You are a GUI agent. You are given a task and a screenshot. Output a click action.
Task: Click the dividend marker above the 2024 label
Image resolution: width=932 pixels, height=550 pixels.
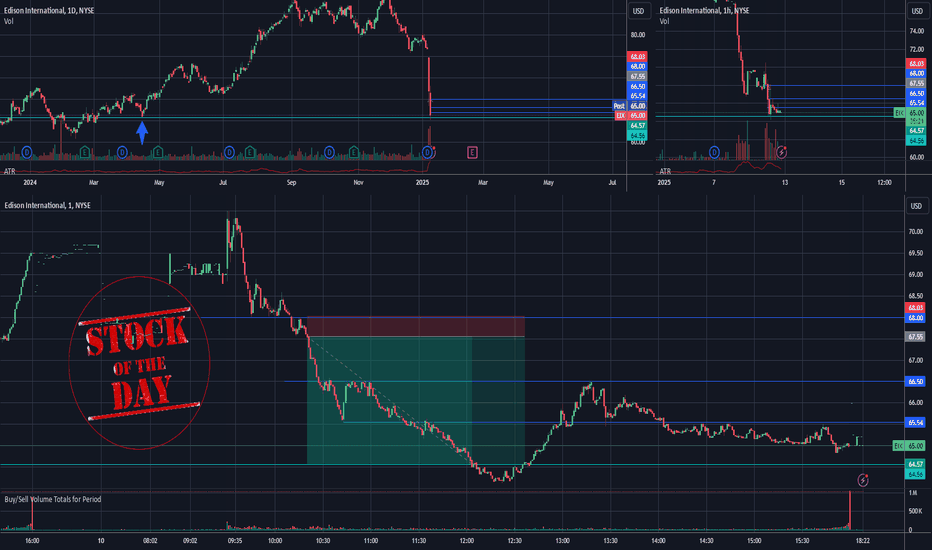(26, 153)
